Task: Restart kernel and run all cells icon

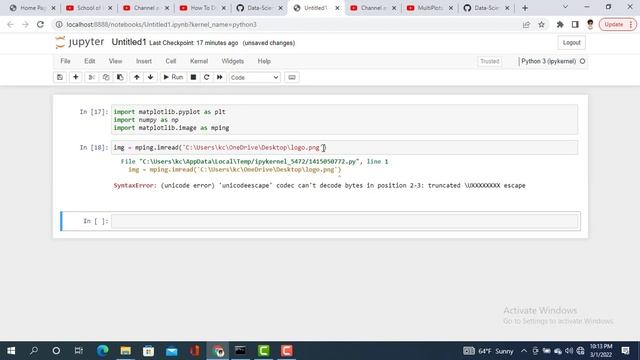Action: pos(220,77)
